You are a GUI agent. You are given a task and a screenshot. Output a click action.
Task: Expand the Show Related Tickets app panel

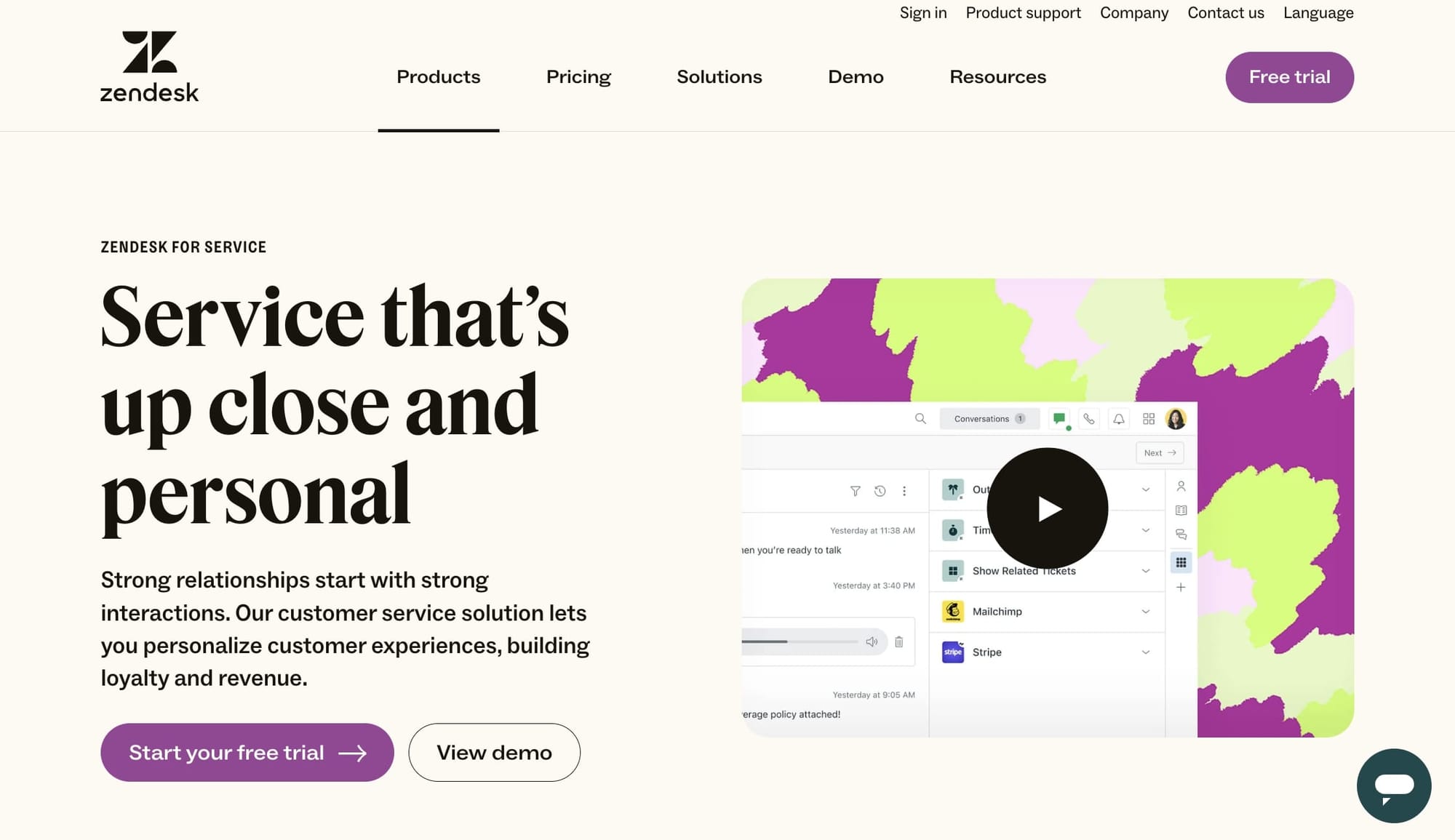click(x=1146, y=571)
